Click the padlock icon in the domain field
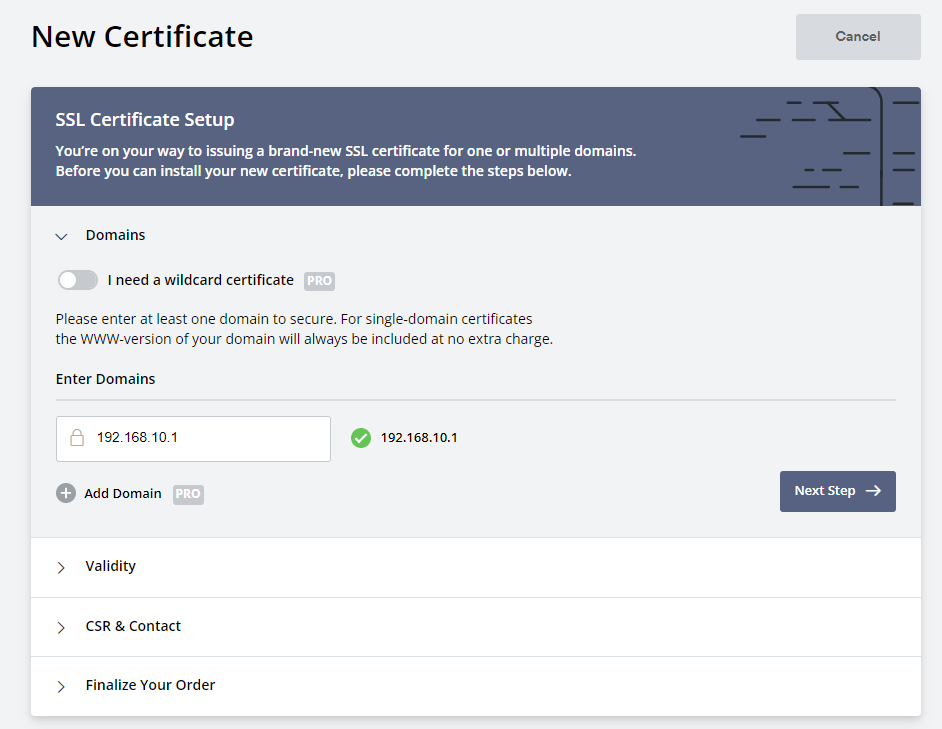 point(77,438)
